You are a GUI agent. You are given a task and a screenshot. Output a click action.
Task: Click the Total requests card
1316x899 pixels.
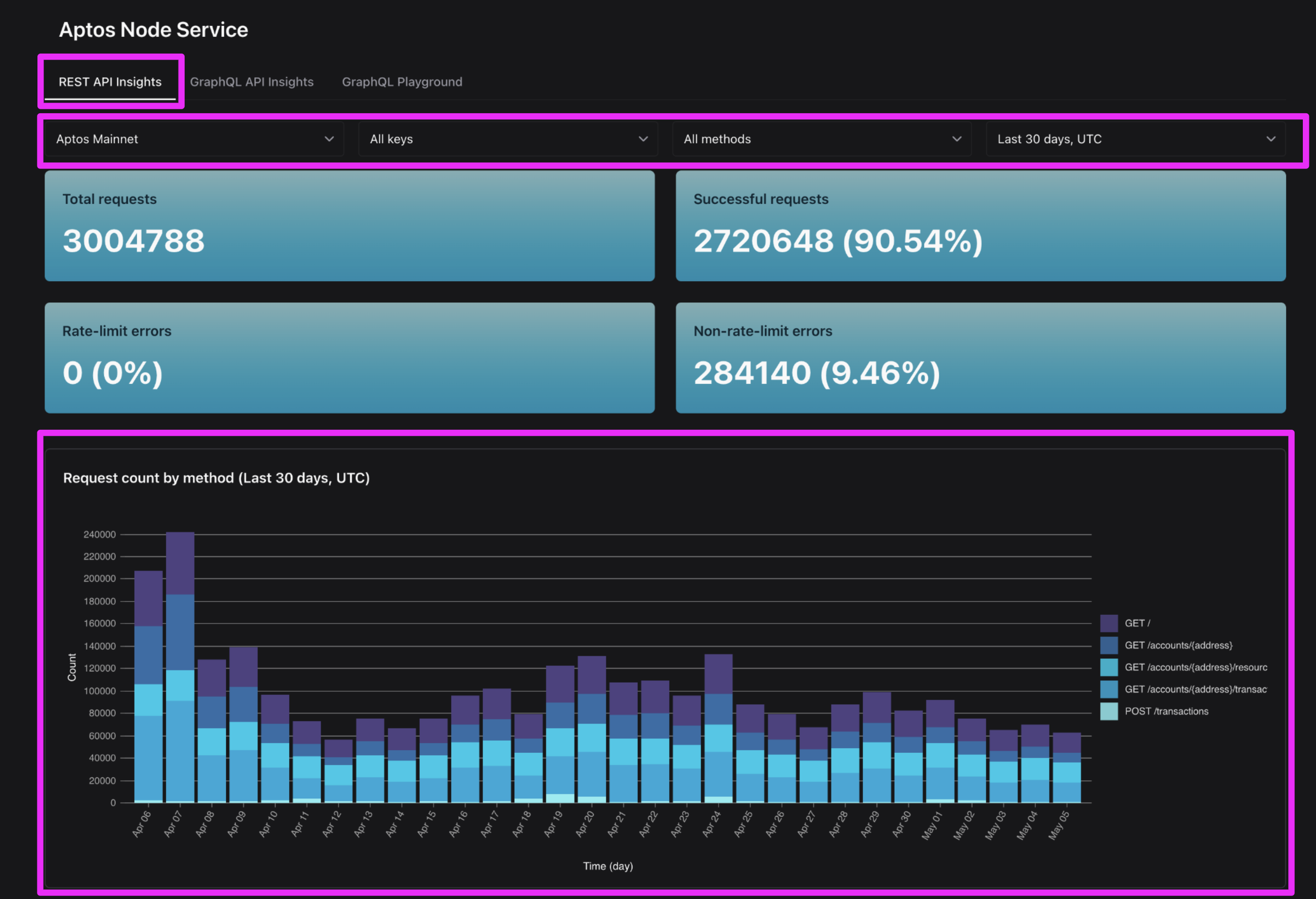tap(349, 226)
